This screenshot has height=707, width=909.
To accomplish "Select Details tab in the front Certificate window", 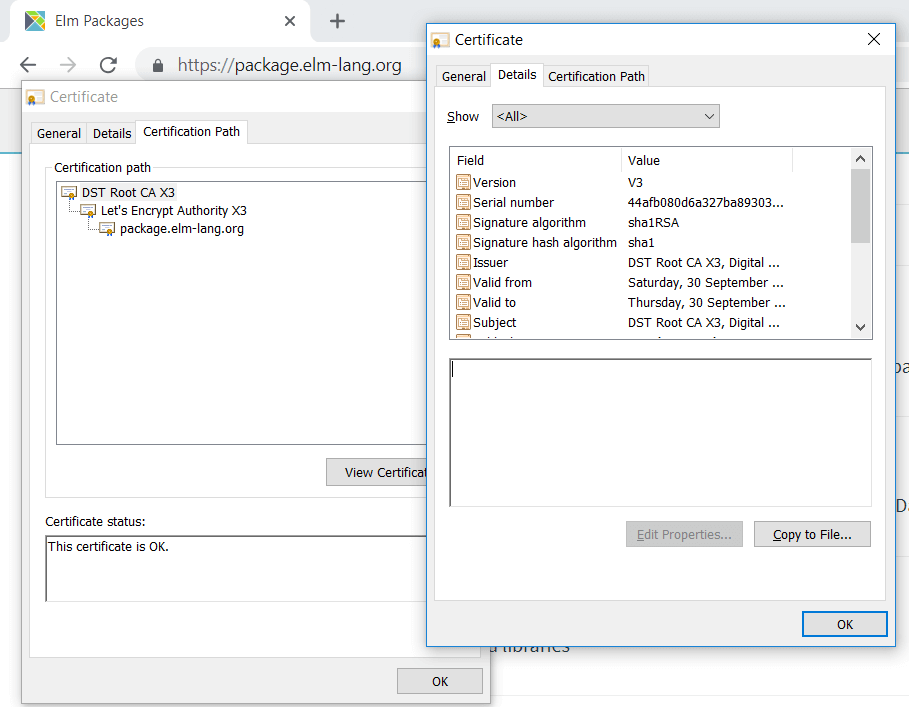I will (517, 75).
